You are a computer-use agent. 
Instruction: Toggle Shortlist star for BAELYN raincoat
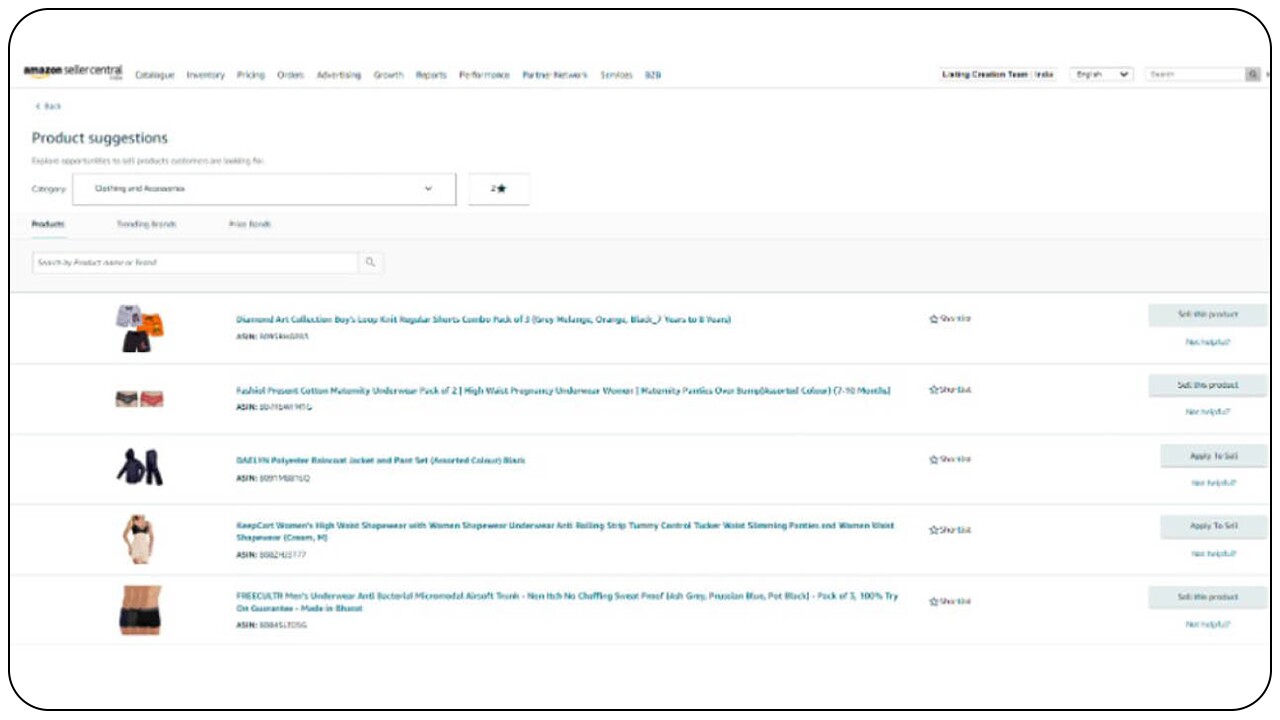click(950, 460)
